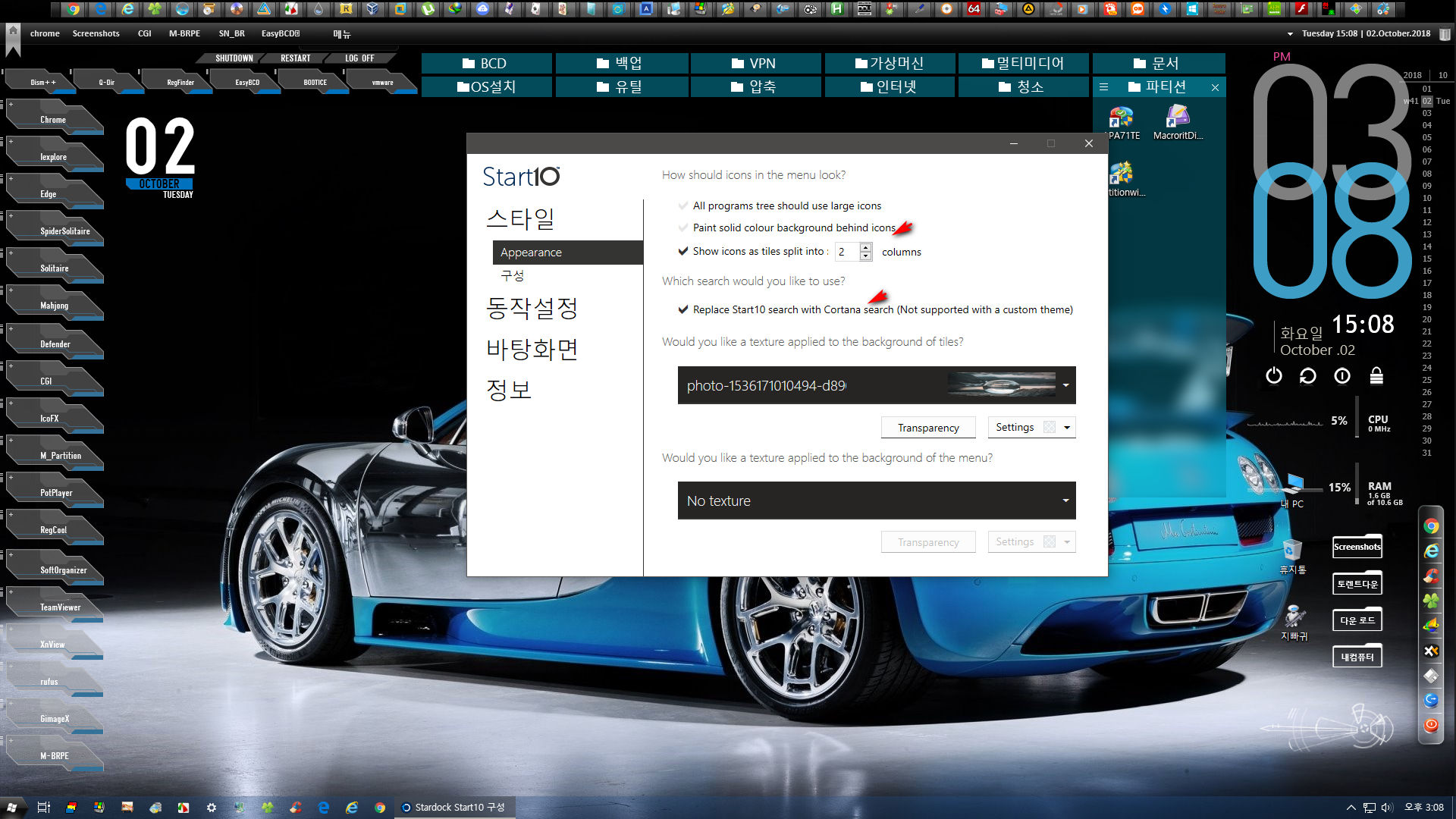Open Edge browser on taskbar
The height and width of the screenshot is (819, 1456).
[324, 808]
